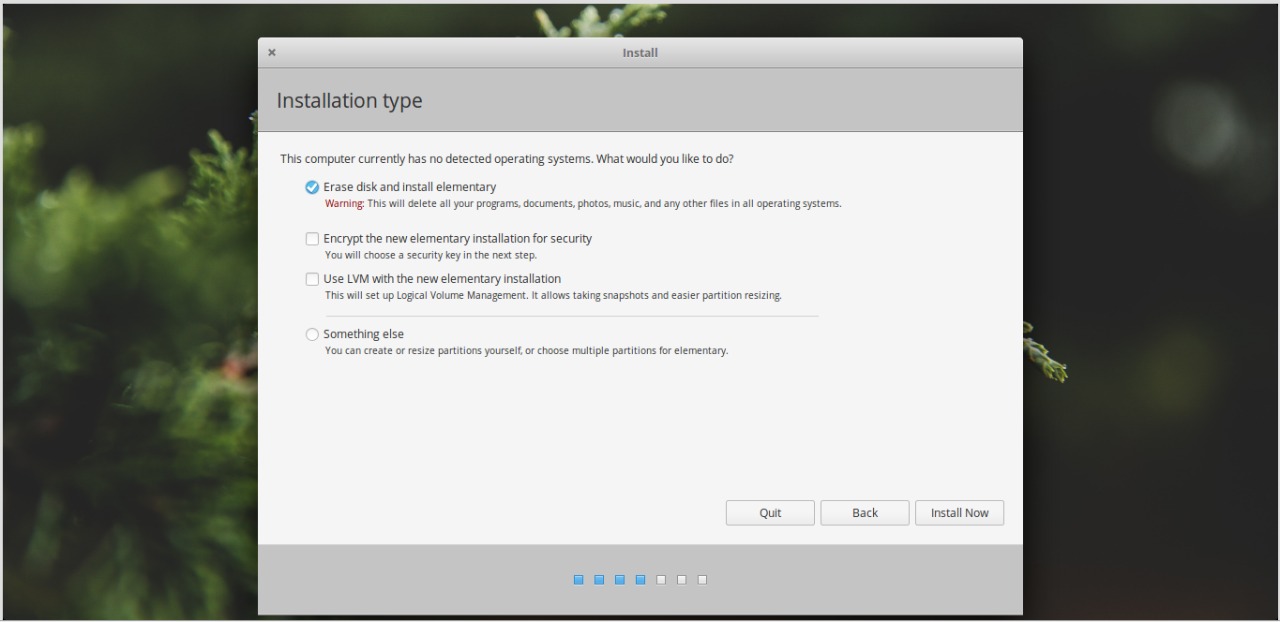Quit the elementary installer
This screenshot has height=622, width=1280.
[769, 512]
